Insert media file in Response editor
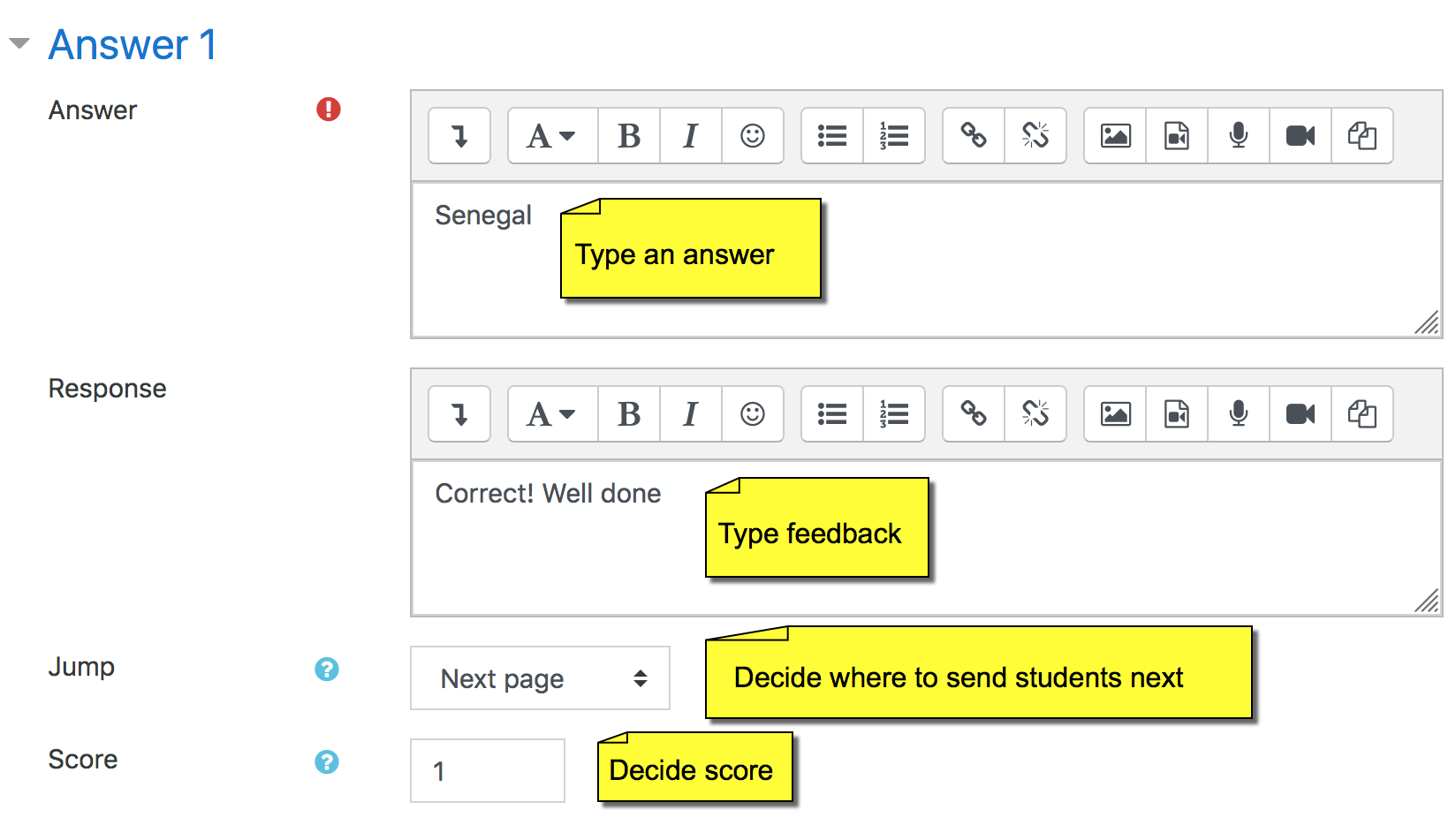 click(x=1177, y=414)
